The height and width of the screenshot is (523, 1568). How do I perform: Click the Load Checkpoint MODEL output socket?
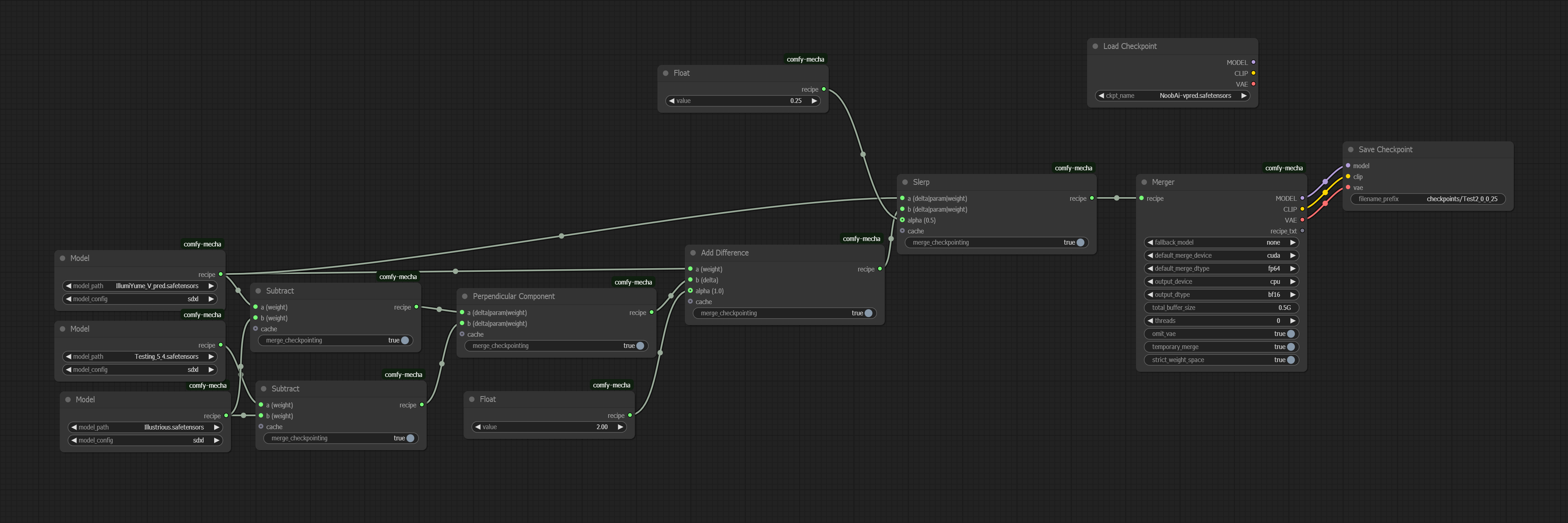[x=1253, y=62]
